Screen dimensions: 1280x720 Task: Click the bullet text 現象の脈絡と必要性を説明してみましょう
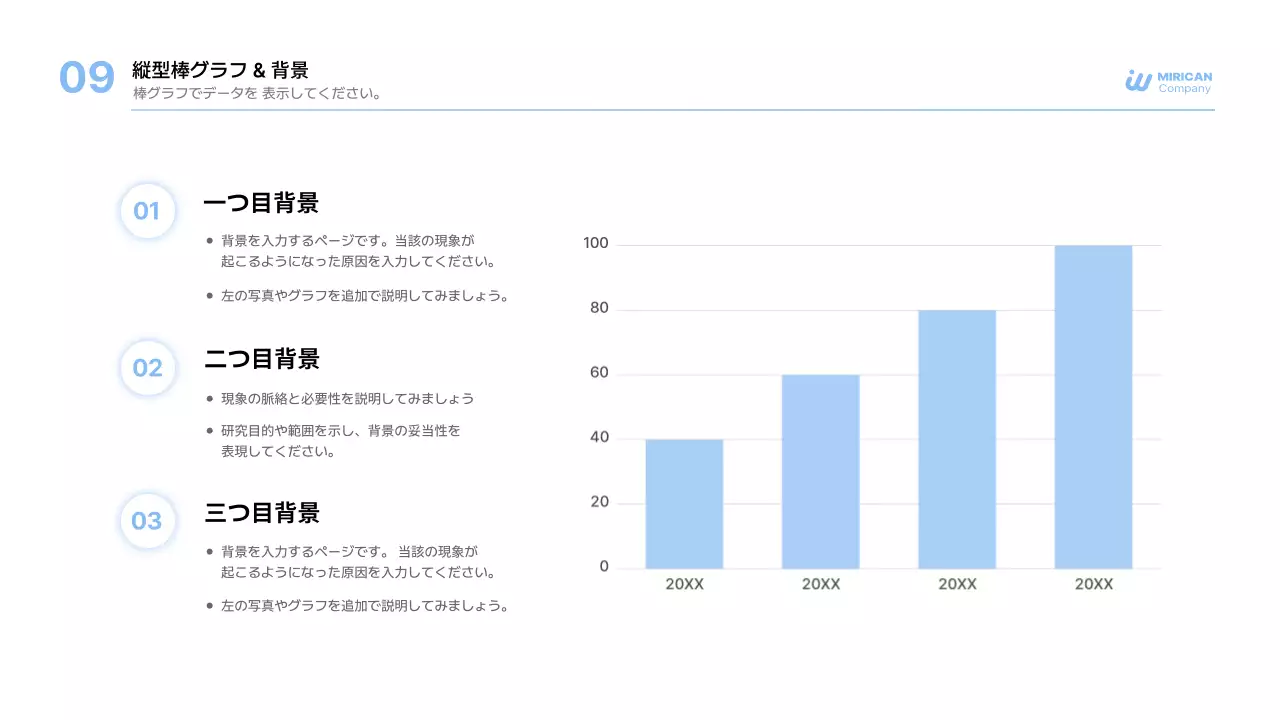click(347, 398)
